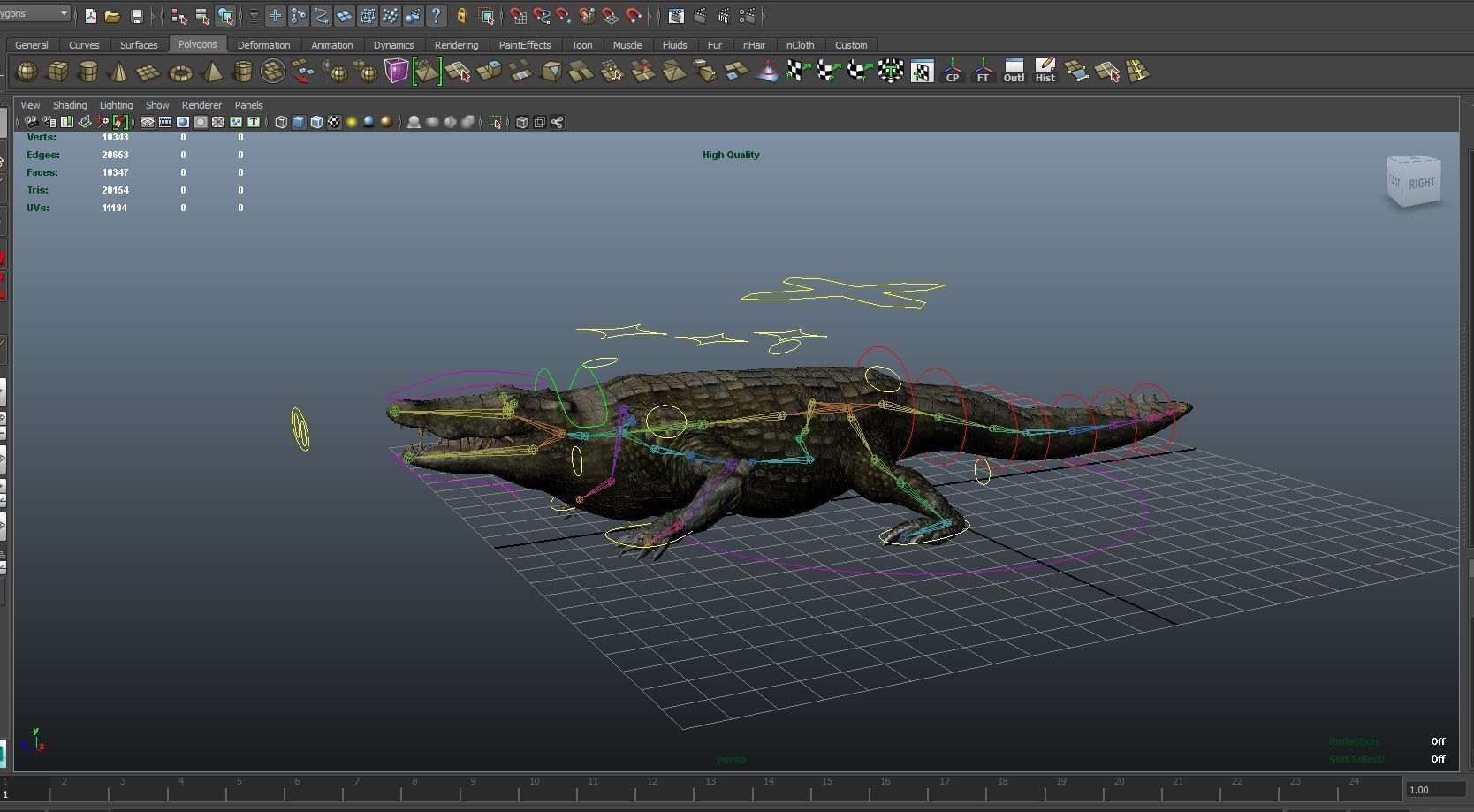Open the View panel menu
1474x812 pixels.
pyautogui.click(x=30, y=105)
